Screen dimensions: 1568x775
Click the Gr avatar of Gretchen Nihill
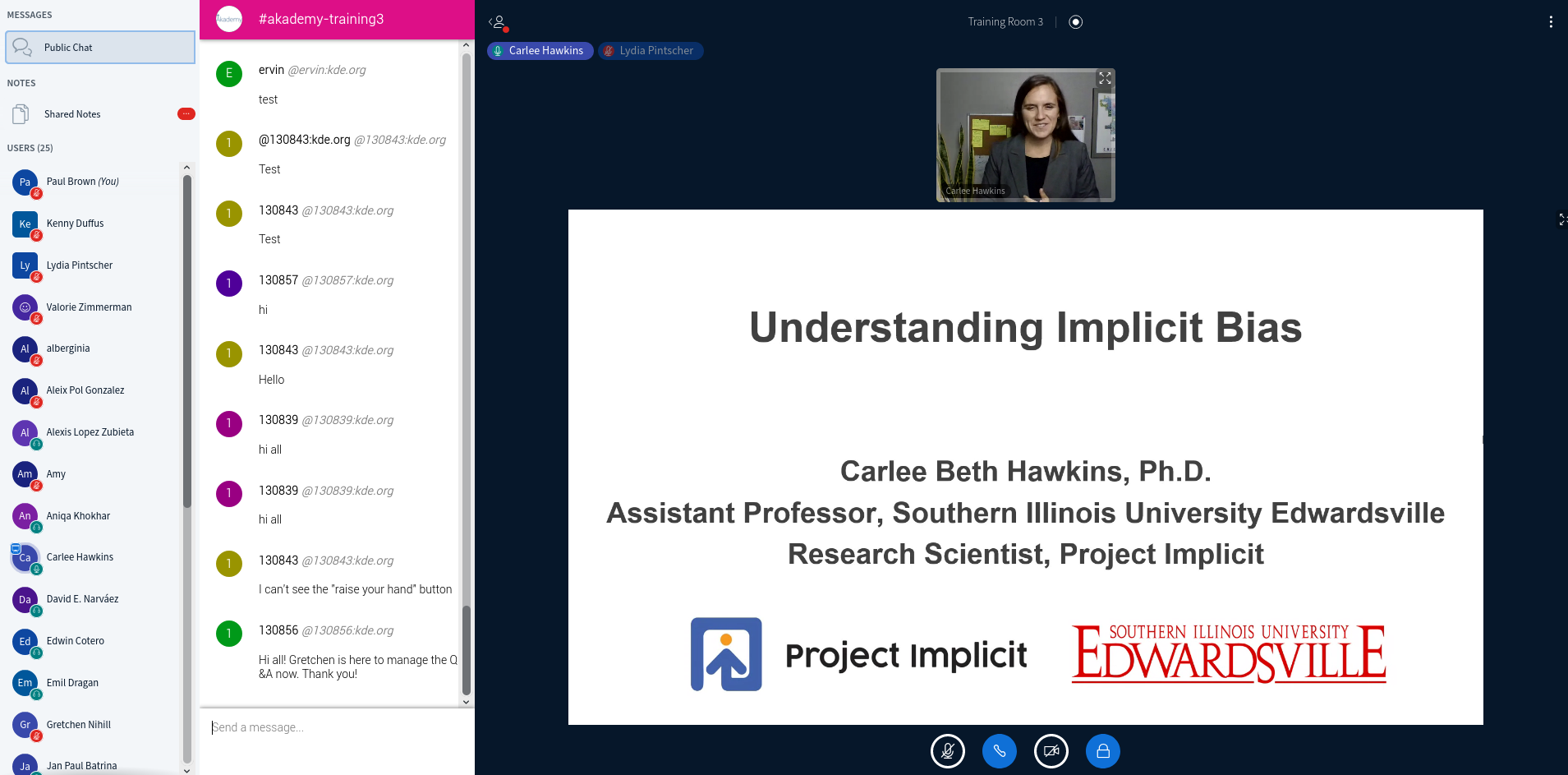click(25, 725)
